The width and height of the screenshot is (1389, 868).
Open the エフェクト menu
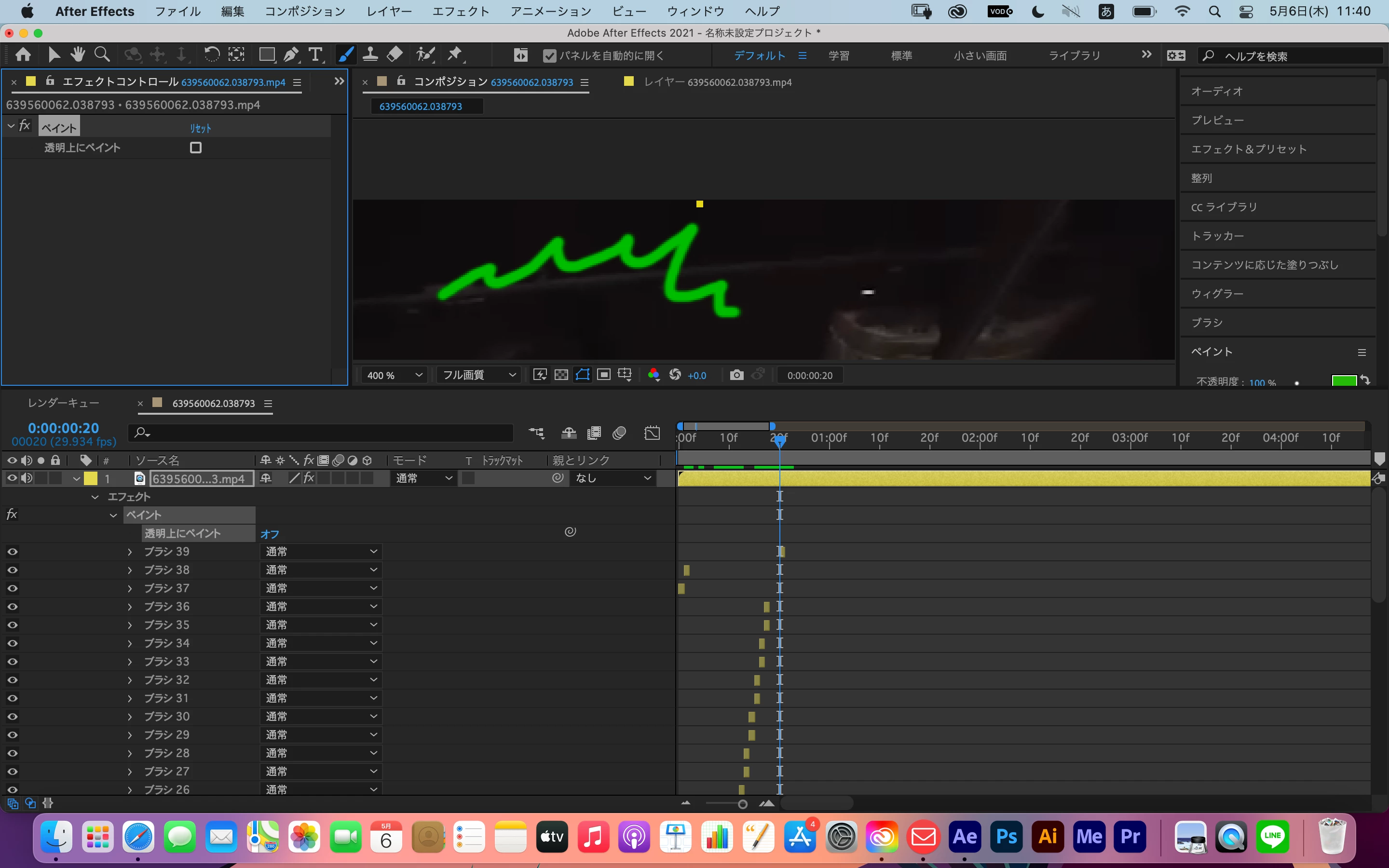(x=460, y=11)
